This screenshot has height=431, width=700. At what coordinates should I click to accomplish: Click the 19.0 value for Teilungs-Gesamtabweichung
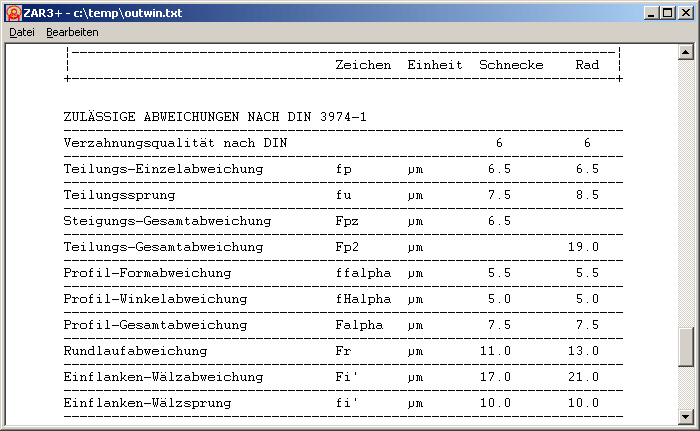click(x=583, y=247)
